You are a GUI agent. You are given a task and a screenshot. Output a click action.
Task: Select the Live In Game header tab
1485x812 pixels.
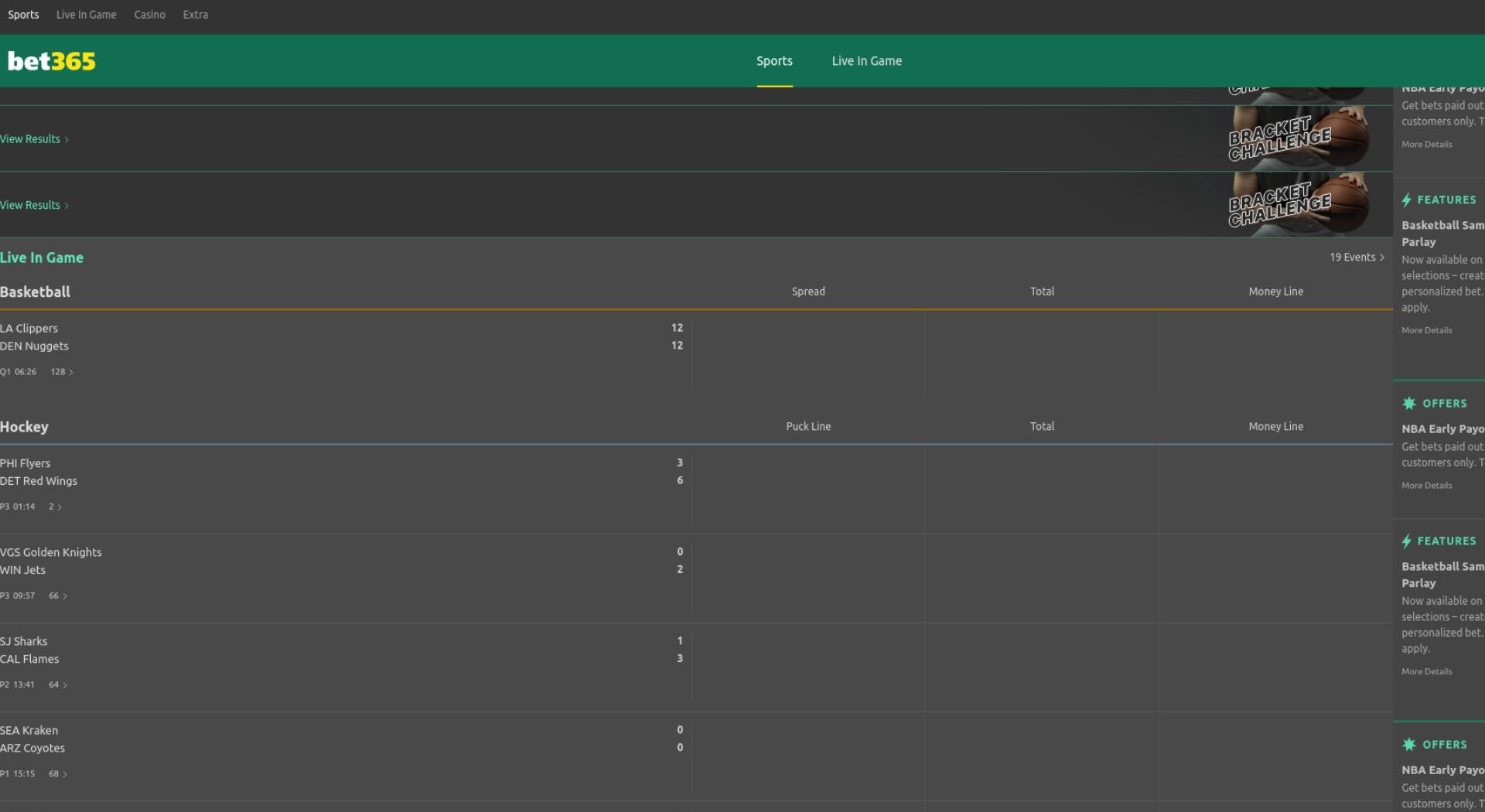[866, 61]
